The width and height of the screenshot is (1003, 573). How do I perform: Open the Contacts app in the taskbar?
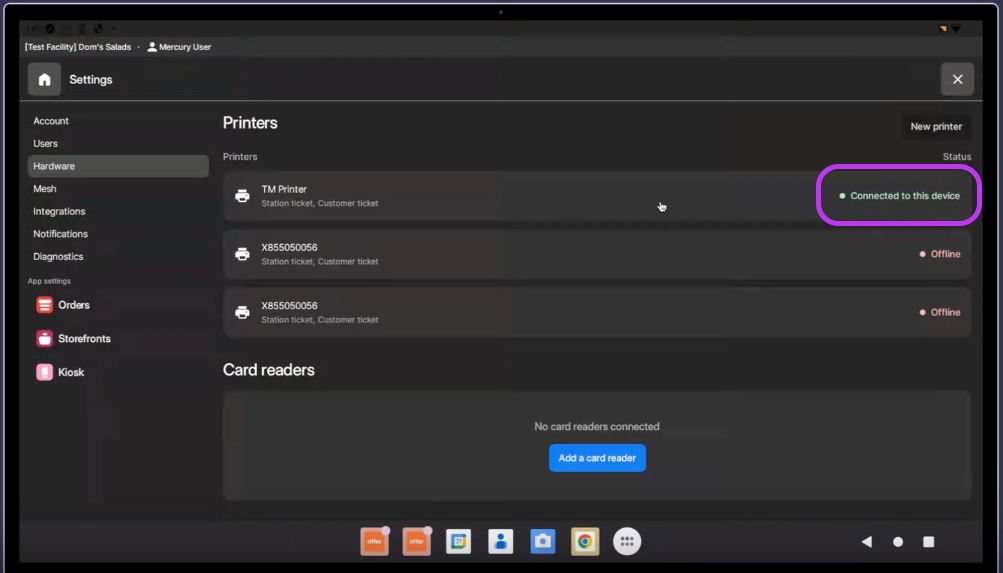tap(500, 541)
